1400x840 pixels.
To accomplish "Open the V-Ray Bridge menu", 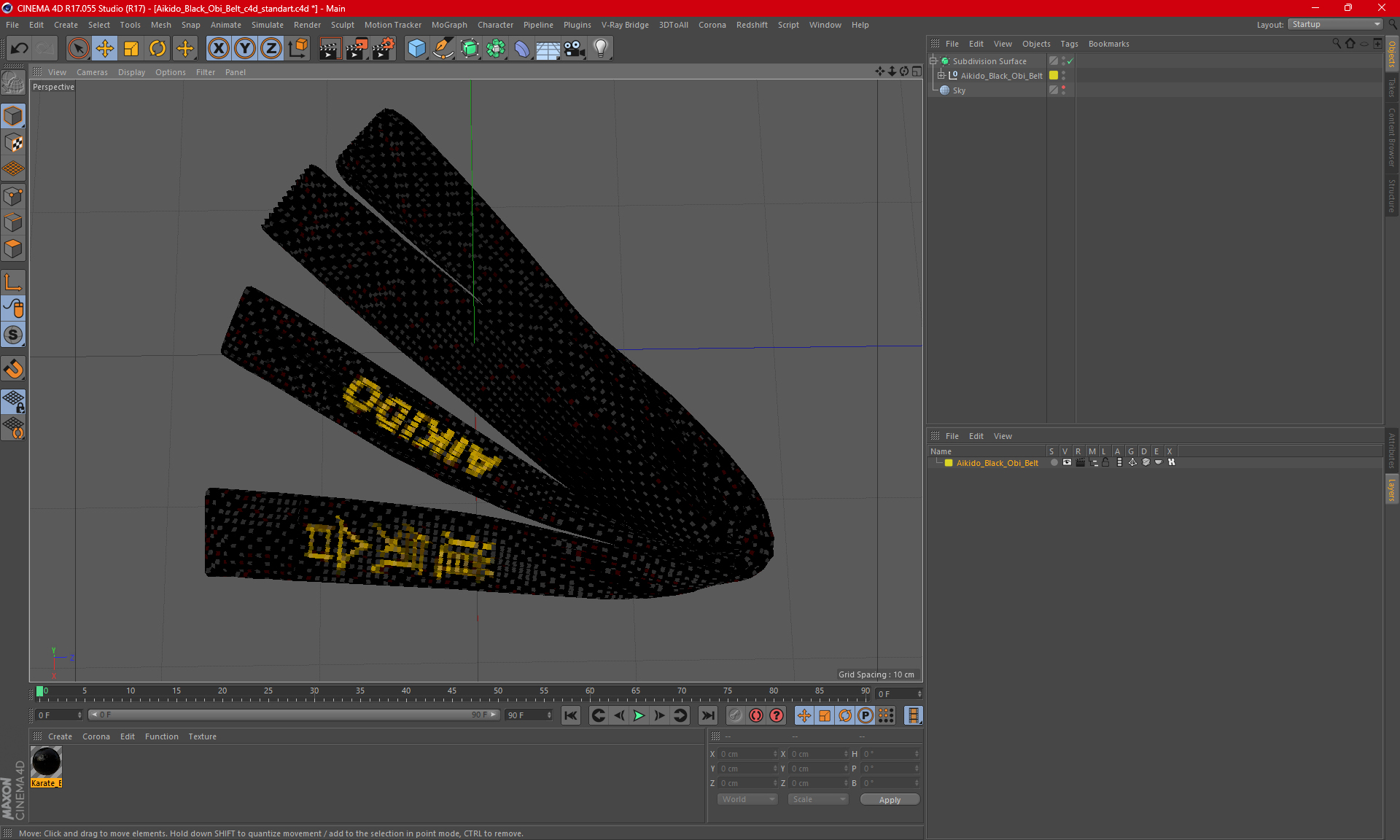I will tap(625, 25).
